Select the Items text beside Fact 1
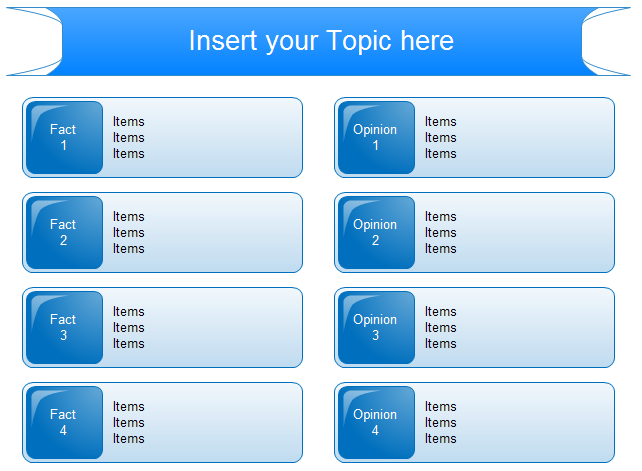This screenshot has width=642, height=471. 128,138
